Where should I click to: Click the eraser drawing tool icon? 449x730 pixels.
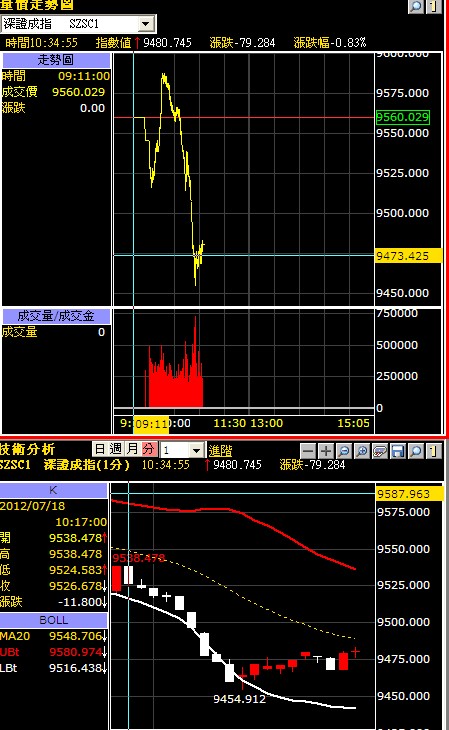(380, 451)
